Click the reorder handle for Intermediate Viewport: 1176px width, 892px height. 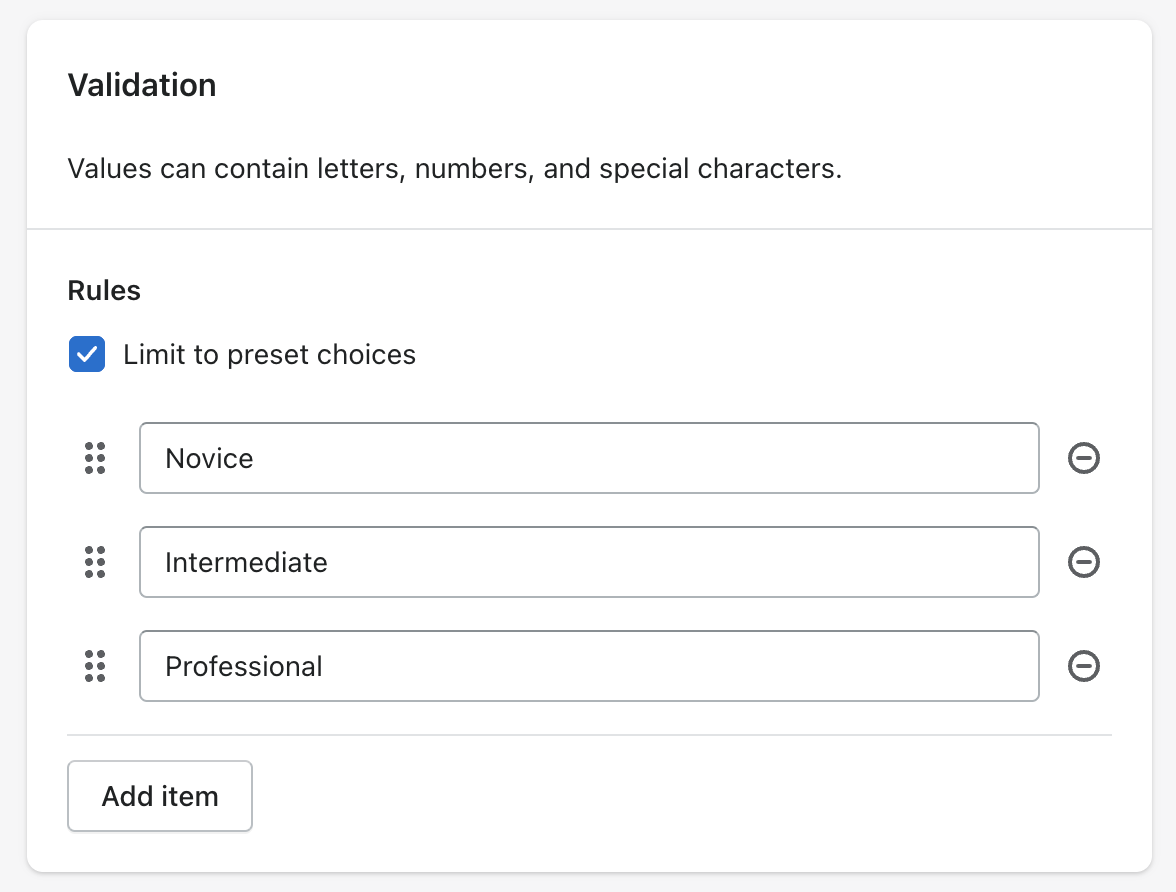pos(95,562)
